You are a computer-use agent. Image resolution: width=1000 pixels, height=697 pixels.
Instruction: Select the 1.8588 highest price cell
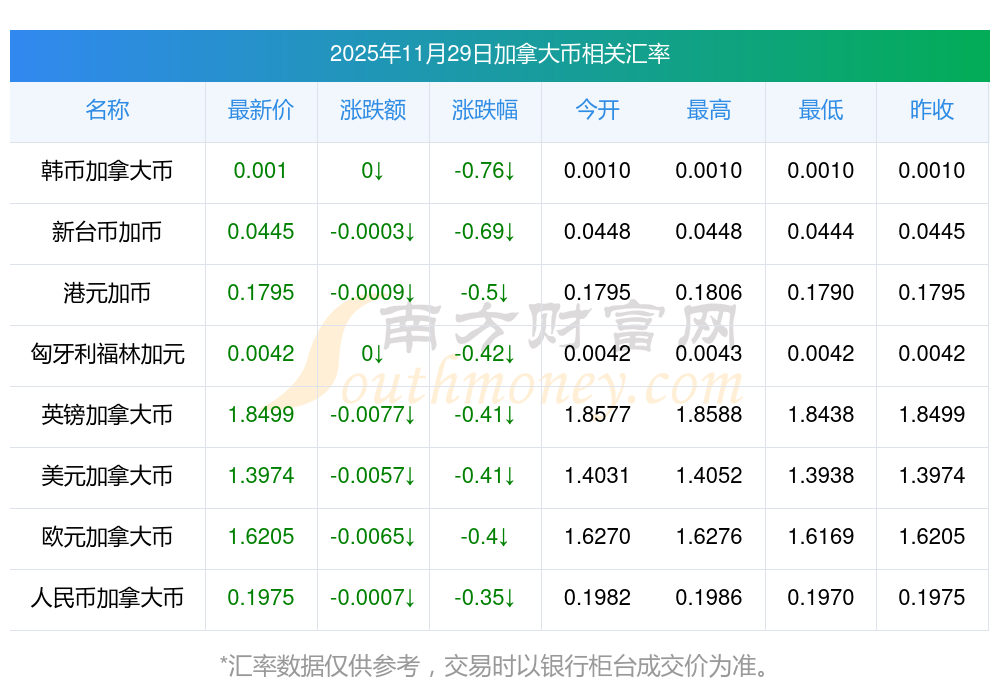coord(709,415)
